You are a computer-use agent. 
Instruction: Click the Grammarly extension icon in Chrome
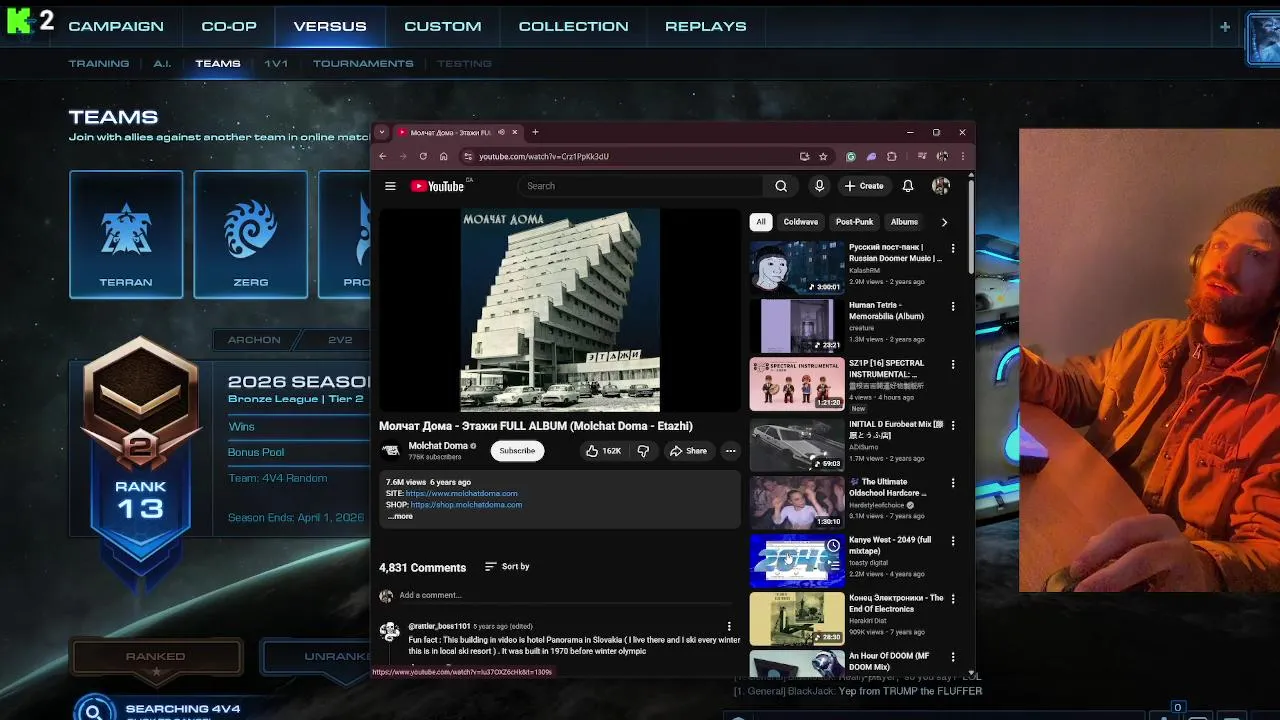851,156
